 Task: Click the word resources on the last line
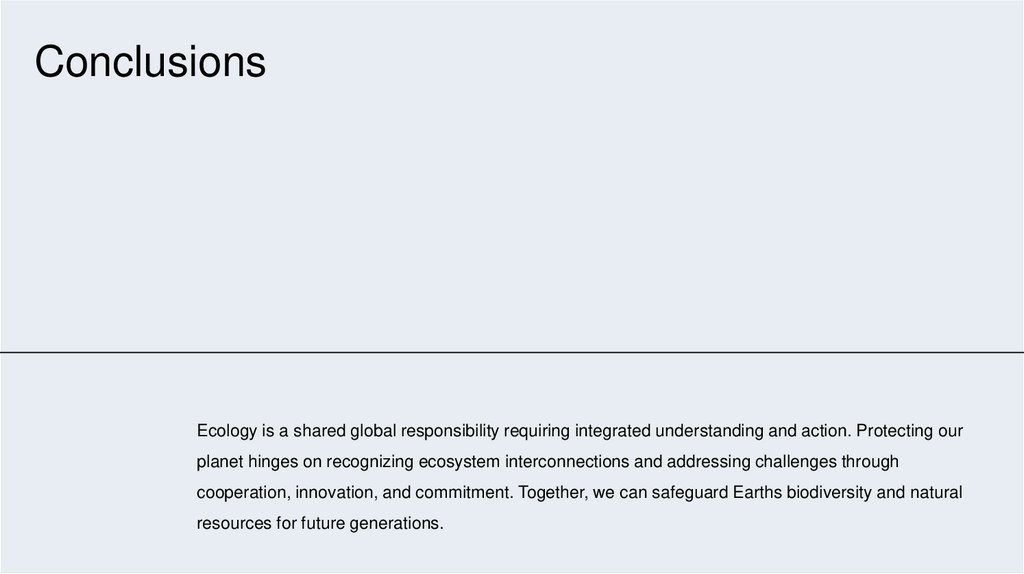point(234,523)
